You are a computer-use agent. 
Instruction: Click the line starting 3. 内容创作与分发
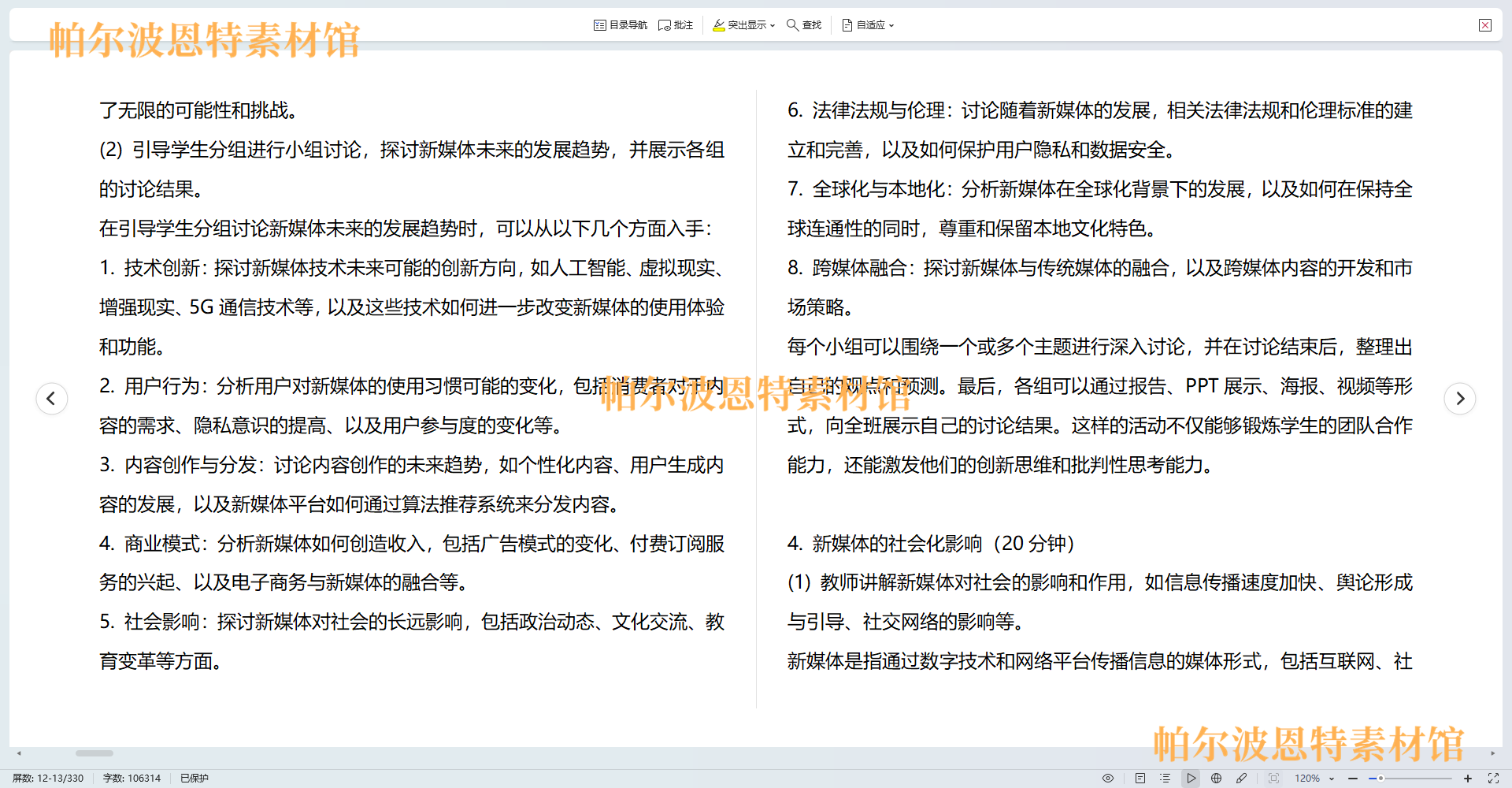click(x=411, y=465)
